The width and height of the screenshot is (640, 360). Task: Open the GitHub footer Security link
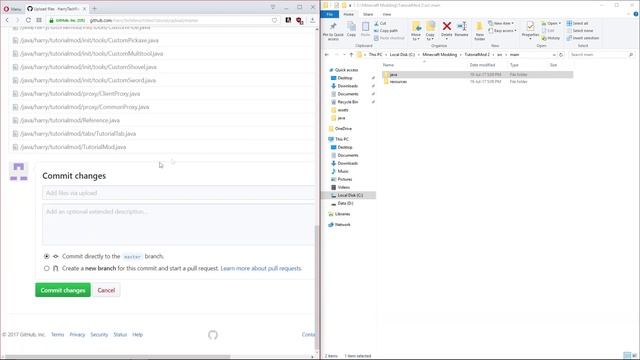[99, 334]
